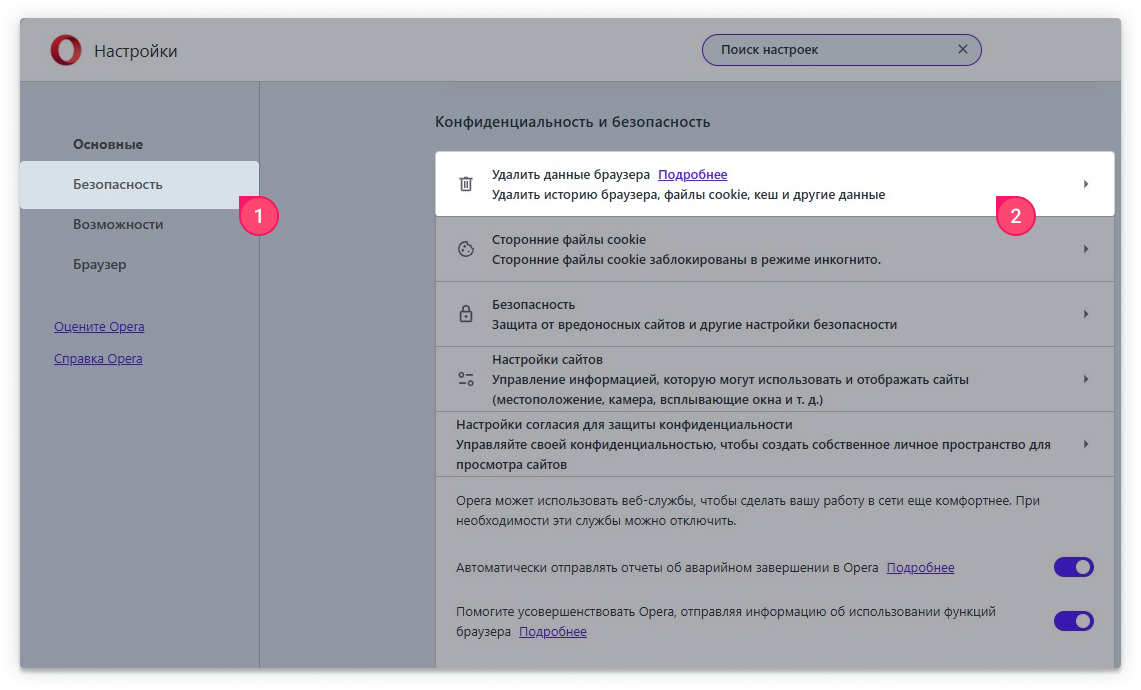The height and width of the screenshot is (690, 1141).
Task: Clear search field with the X icon
Action: click(x=962, y=50)
